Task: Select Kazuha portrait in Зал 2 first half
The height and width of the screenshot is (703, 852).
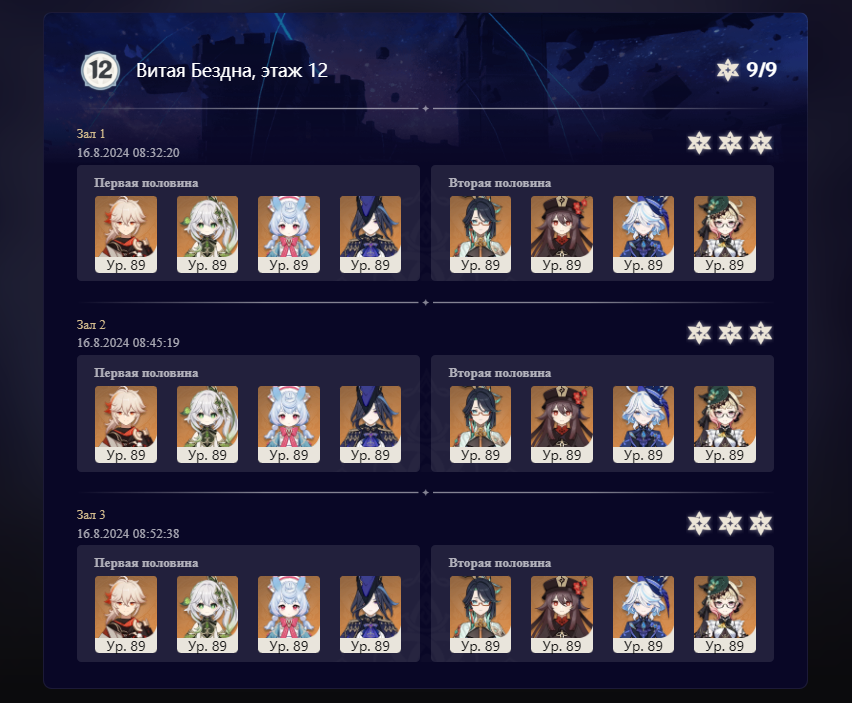Action: click(126, 424)
